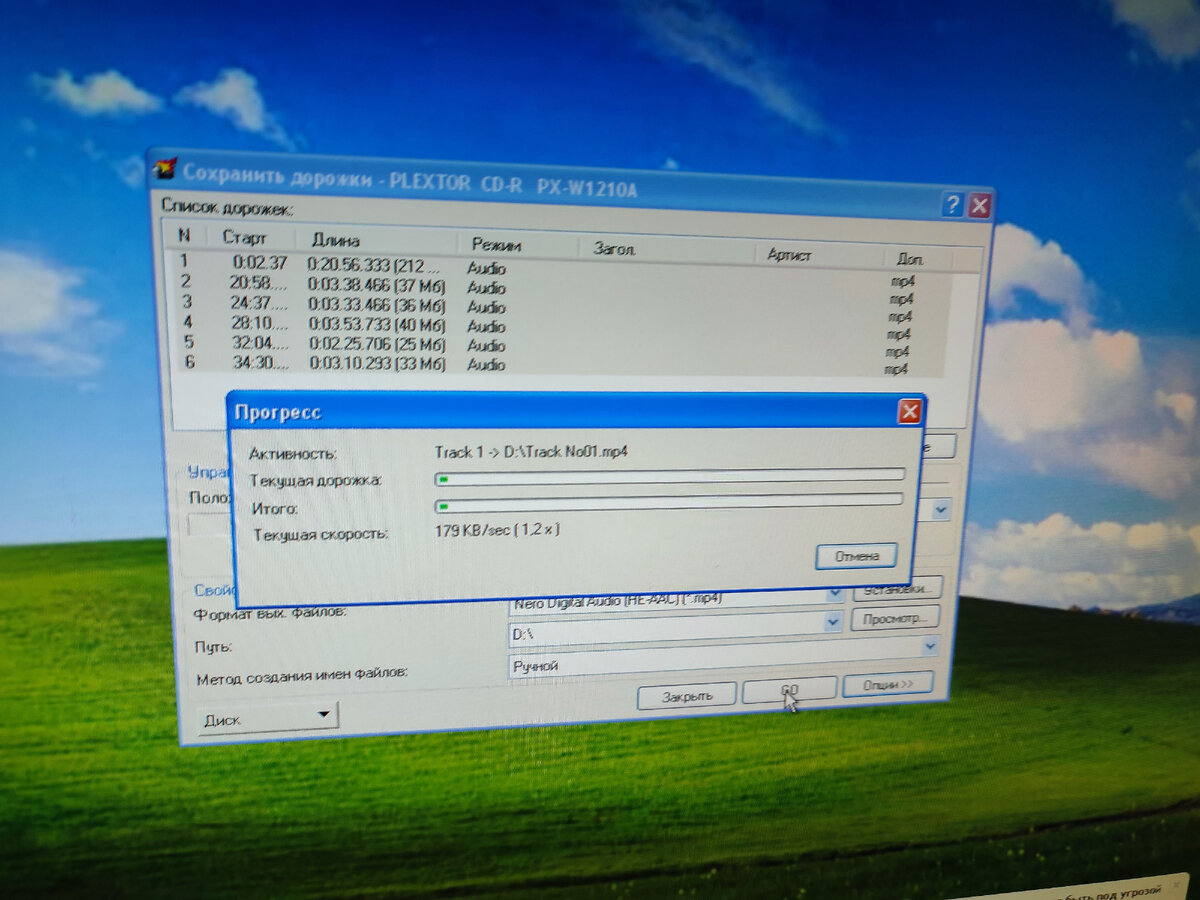Click the Артист column header

pos(789,255)
